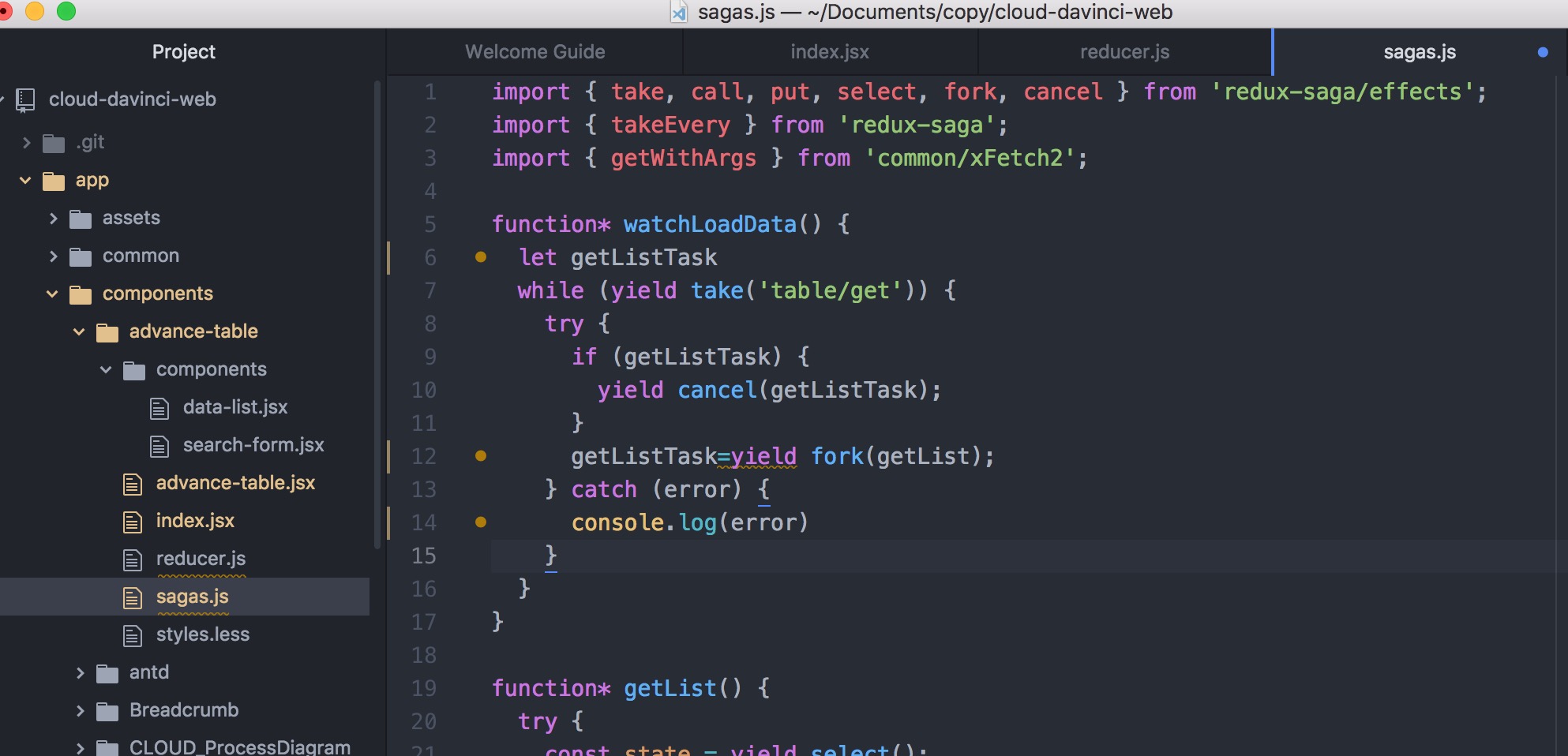This screenshot has width=1568, height=756.
Task: Click the Breadcrumb folder icon
Action: [x=107, y=711]
